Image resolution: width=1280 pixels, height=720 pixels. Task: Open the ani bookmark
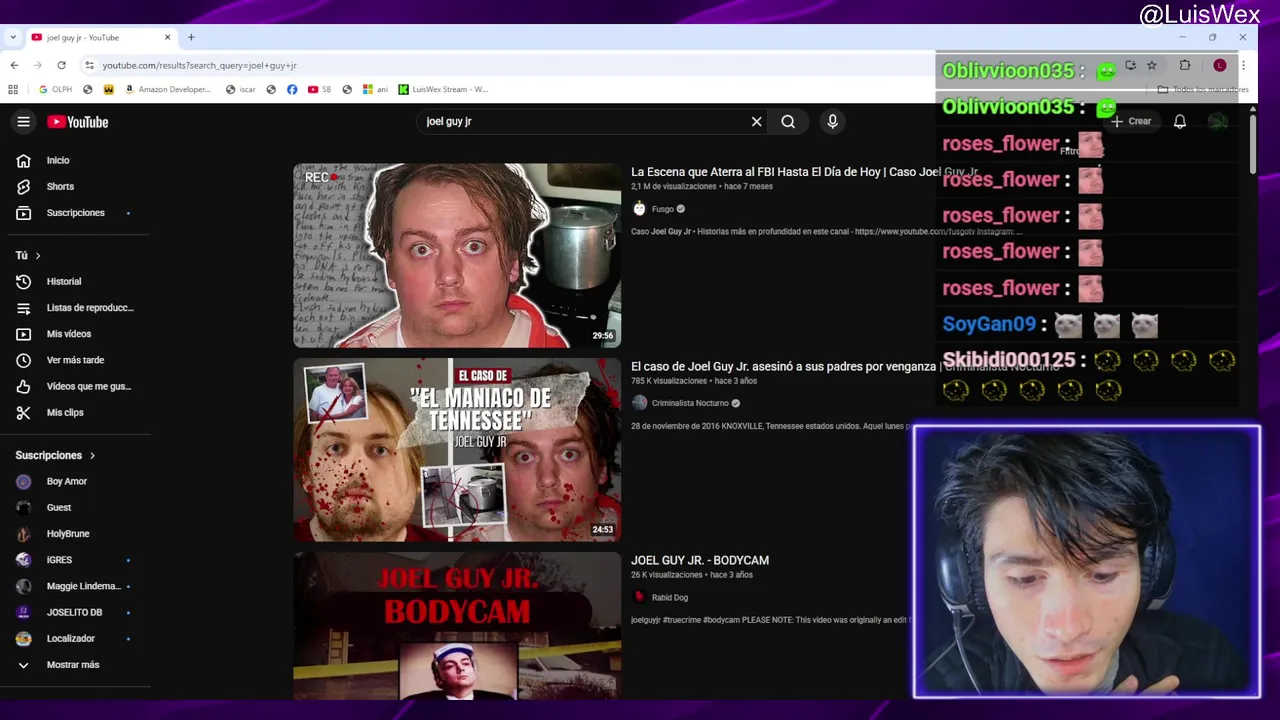coord(375,90)
